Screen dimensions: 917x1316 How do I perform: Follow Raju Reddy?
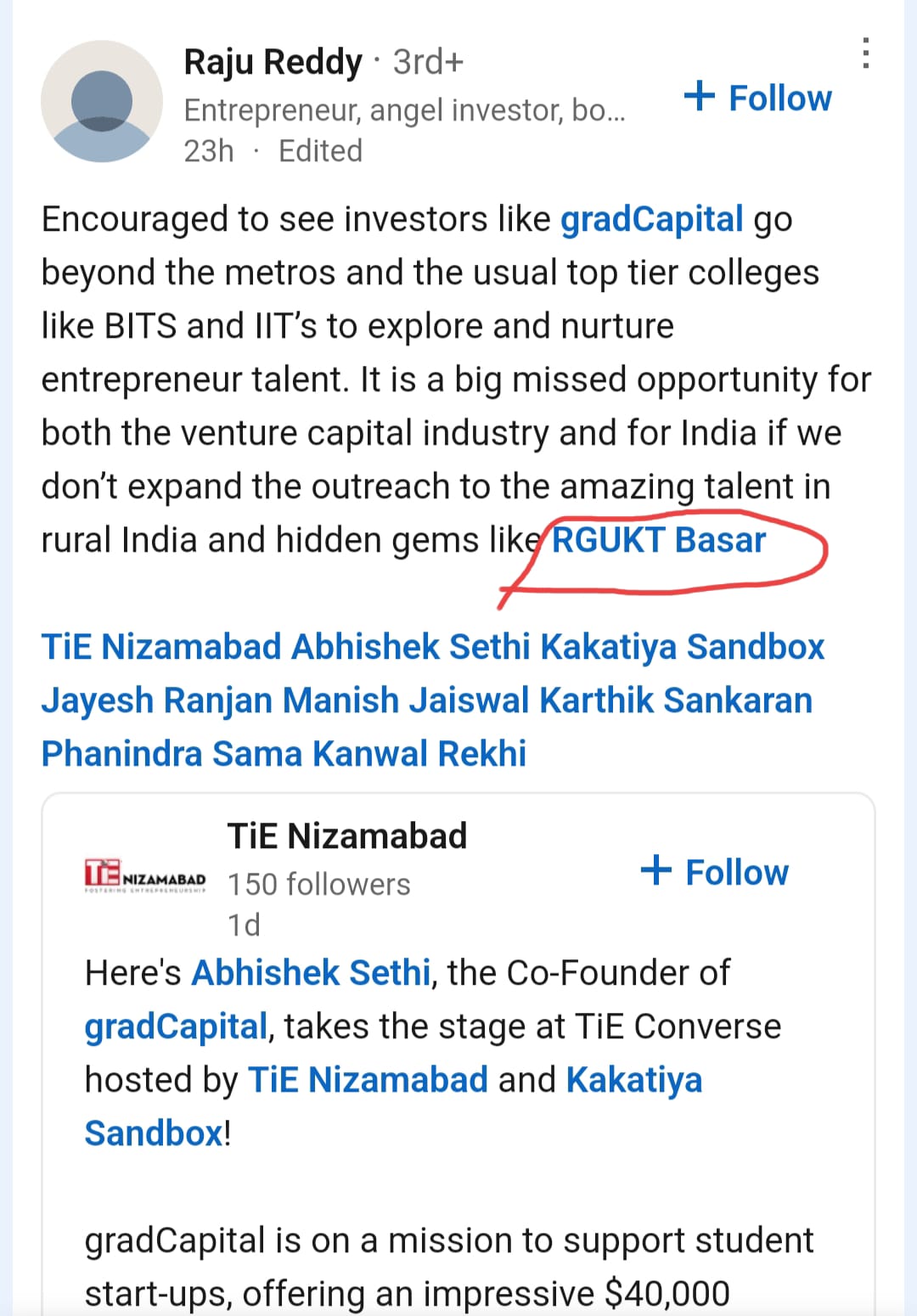[757, 97]
